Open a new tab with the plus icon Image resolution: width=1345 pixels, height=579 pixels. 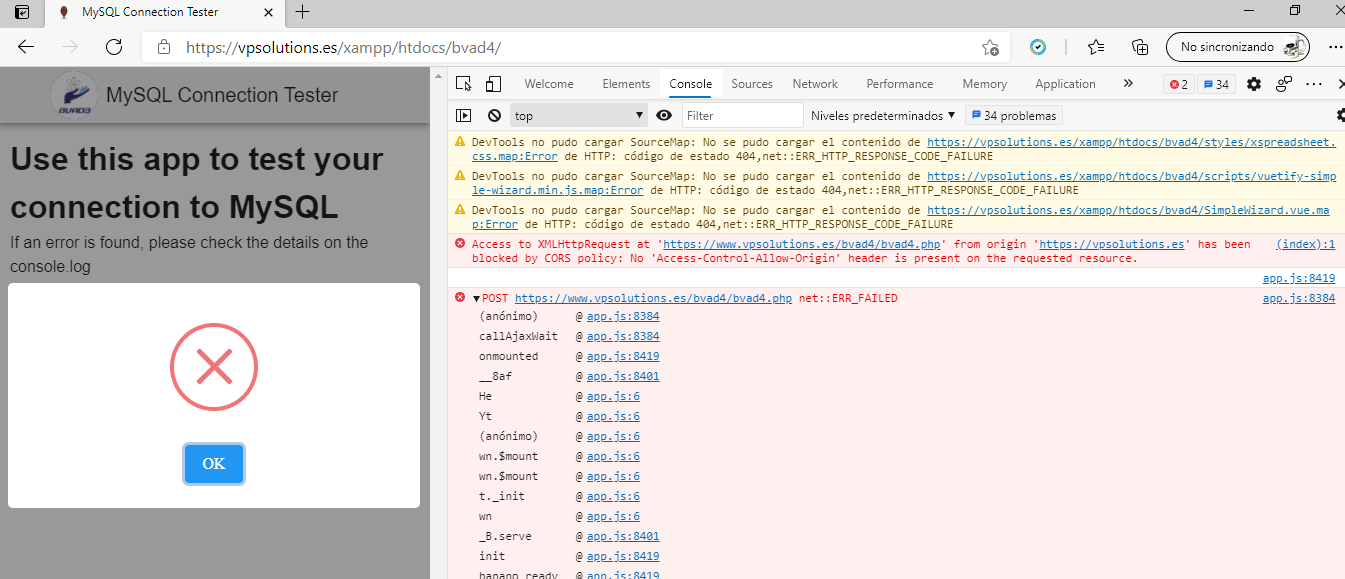coord(303,12)
